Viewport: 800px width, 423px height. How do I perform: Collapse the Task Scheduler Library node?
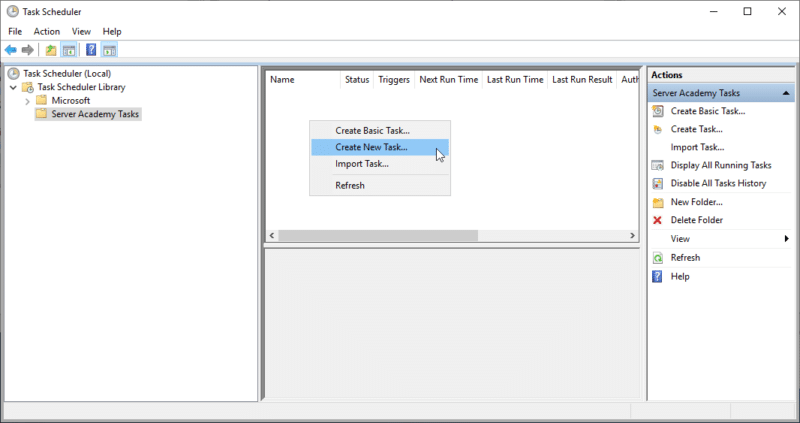[12, 87]
